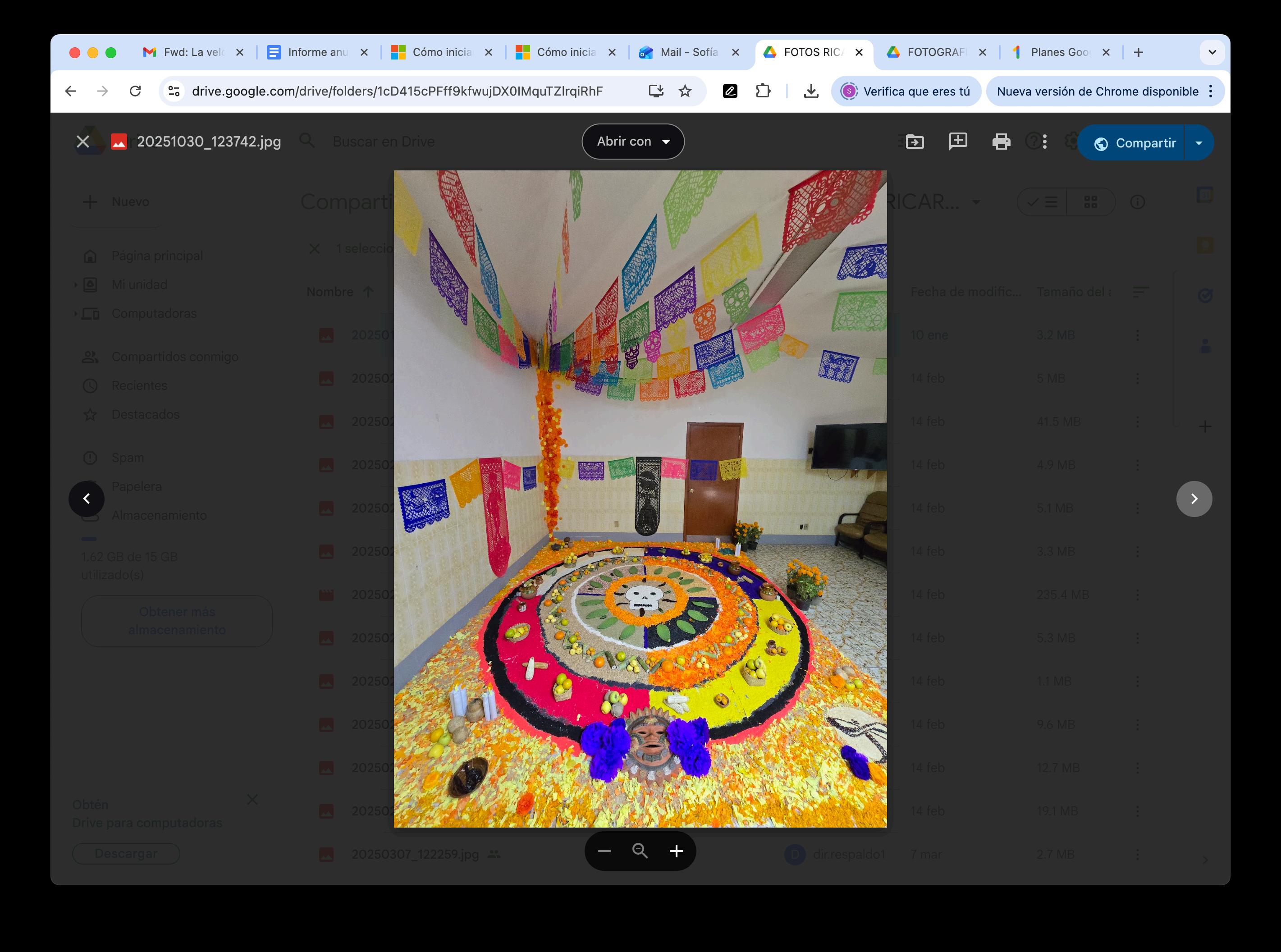Close the preview of 20251030_123742.jpg

(x=83, y=142)
